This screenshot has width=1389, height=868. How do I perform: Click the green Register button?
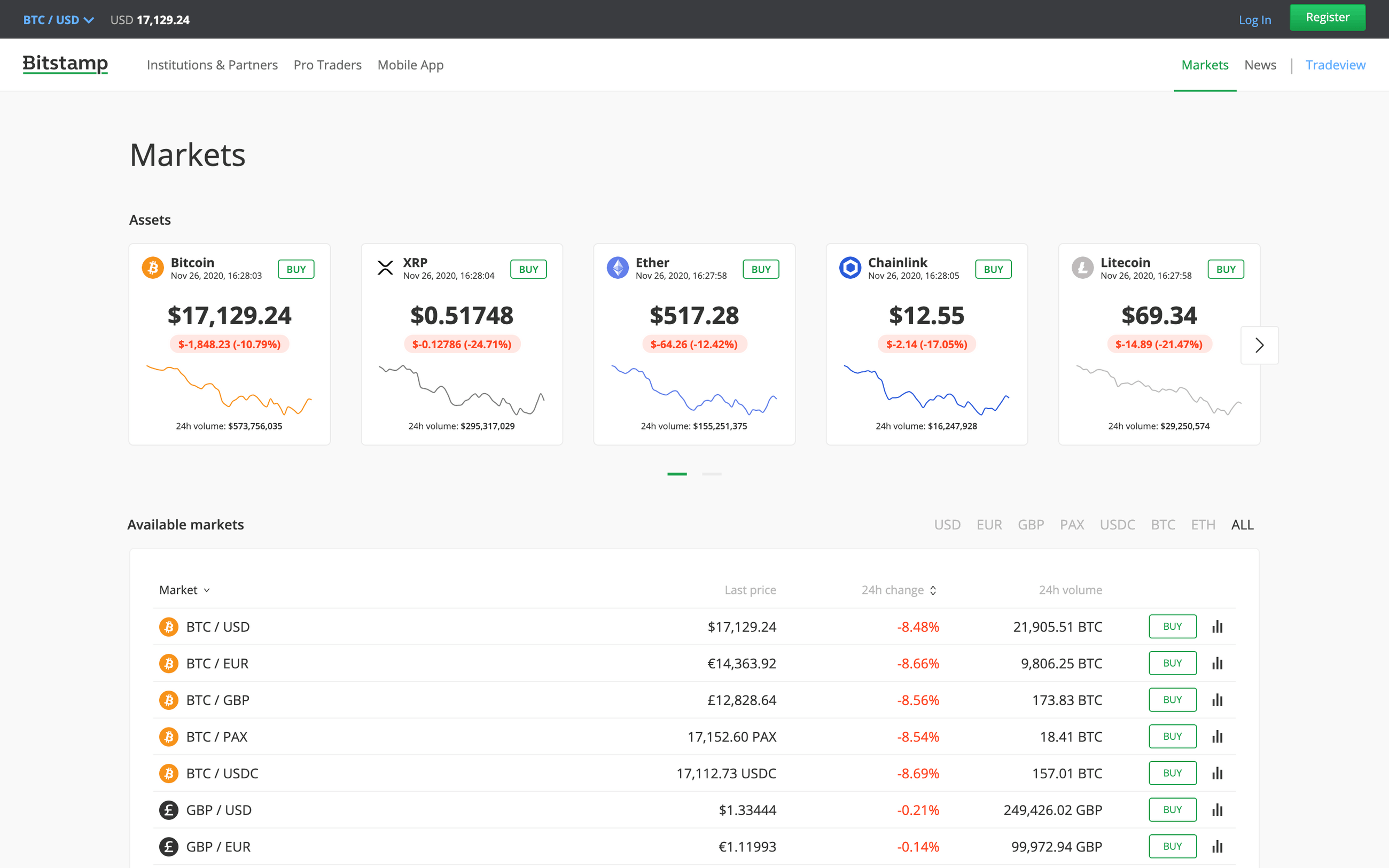coord(1327,18)
